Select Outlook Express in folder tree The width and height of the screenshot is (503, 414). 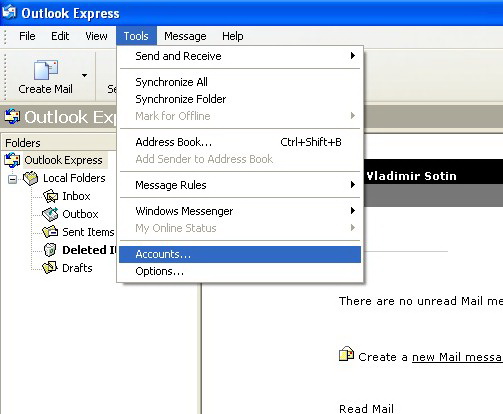point(63,160)
